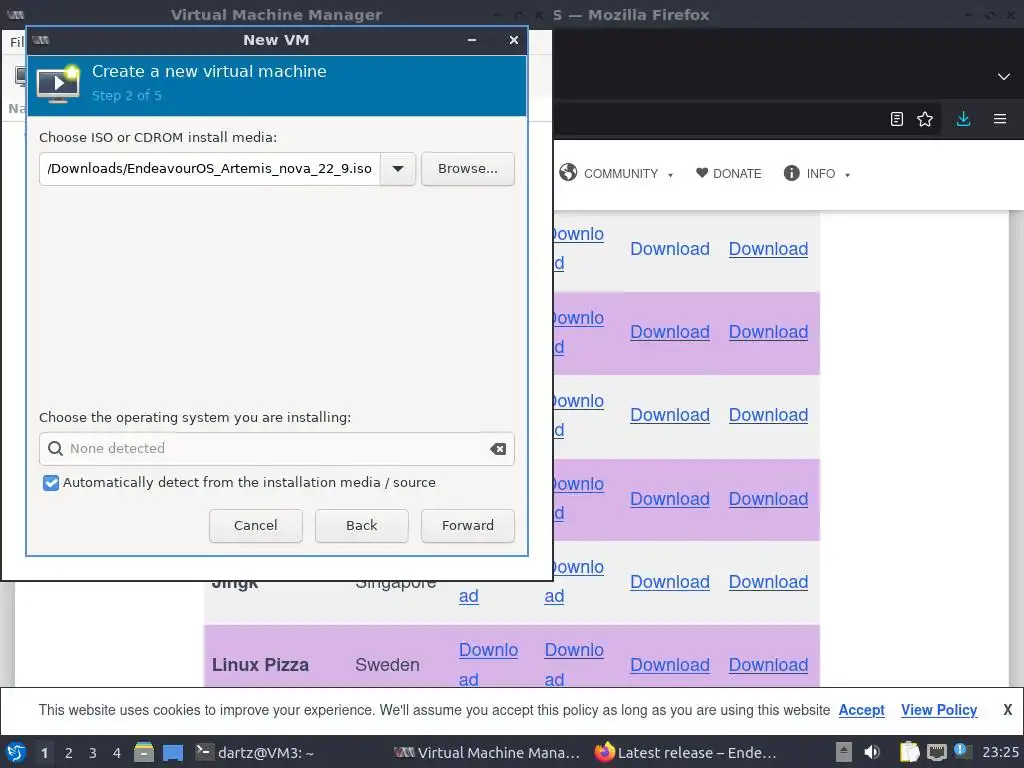Switch to workspace 2 in the taskbar

tap(69, 753)
